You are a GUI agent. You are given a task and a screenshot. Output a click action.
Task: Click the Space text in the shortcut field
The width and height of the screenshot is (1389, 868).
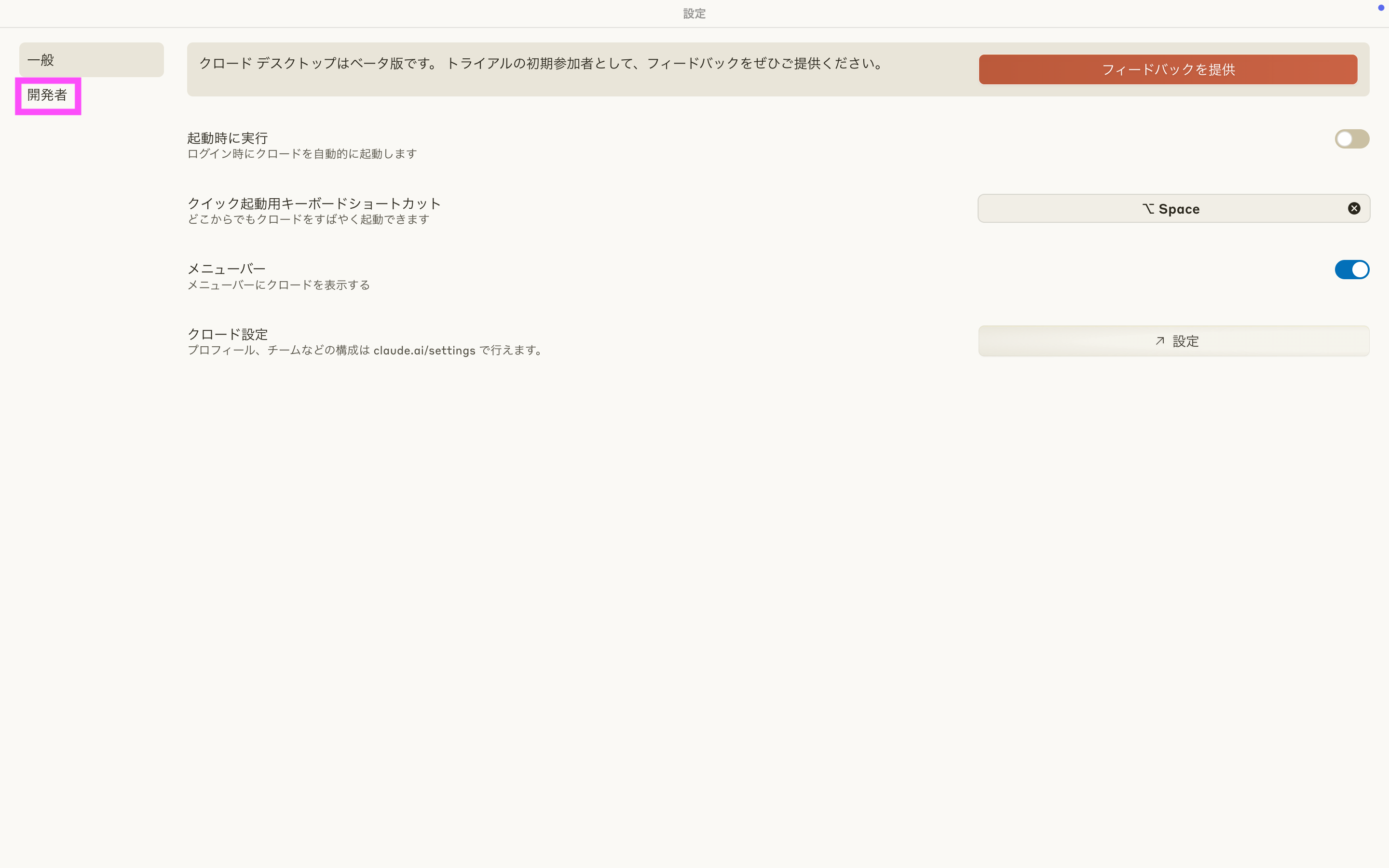pos(1179,209)
